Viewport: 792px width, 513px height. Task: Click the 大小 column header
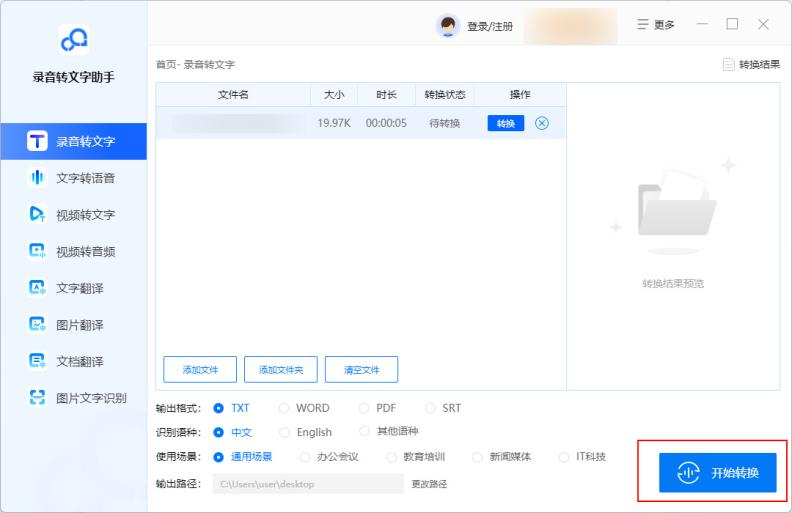pyautogui.click(x=334, y=94)
